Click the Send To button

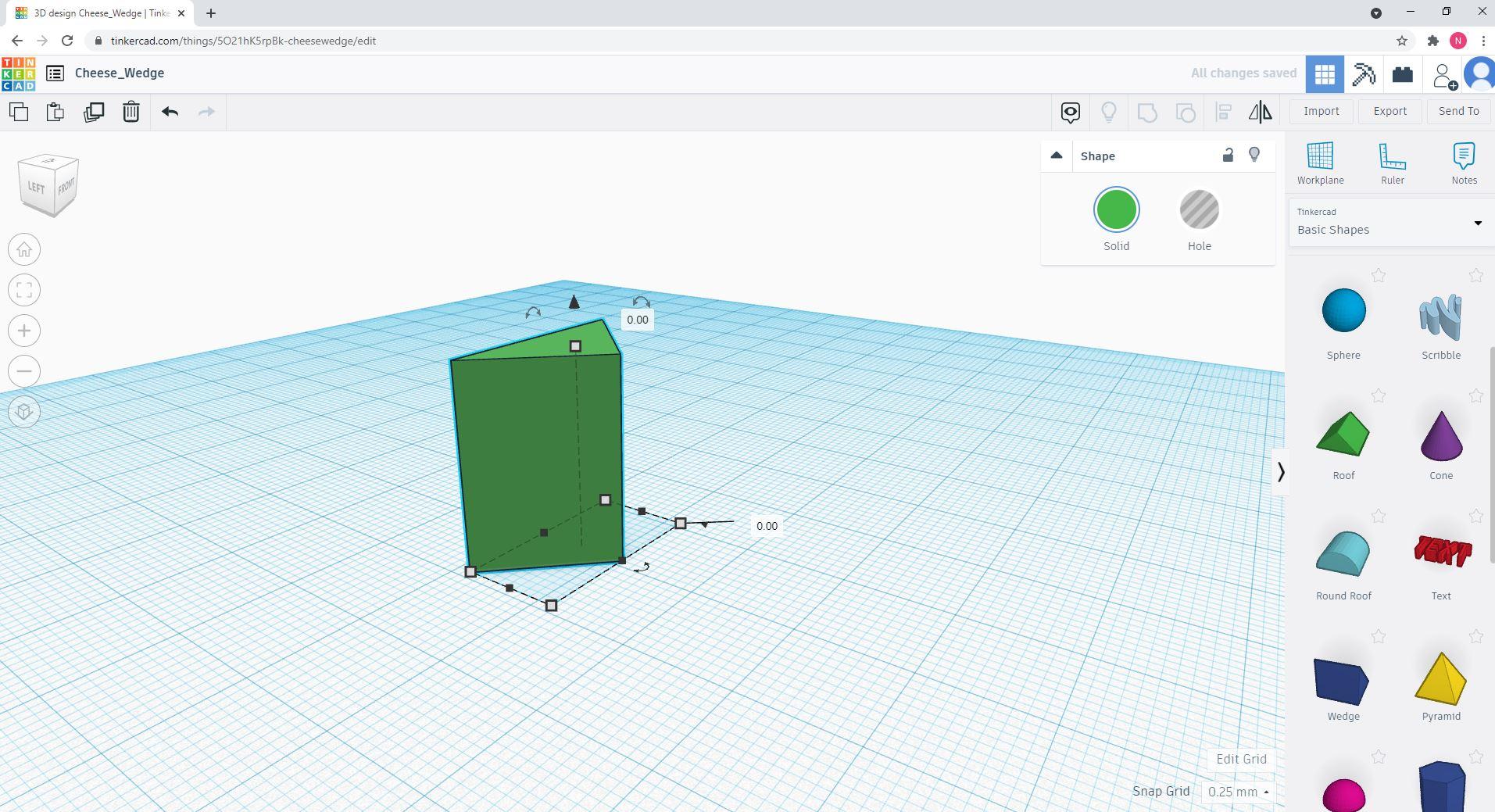pos(1458,111)
